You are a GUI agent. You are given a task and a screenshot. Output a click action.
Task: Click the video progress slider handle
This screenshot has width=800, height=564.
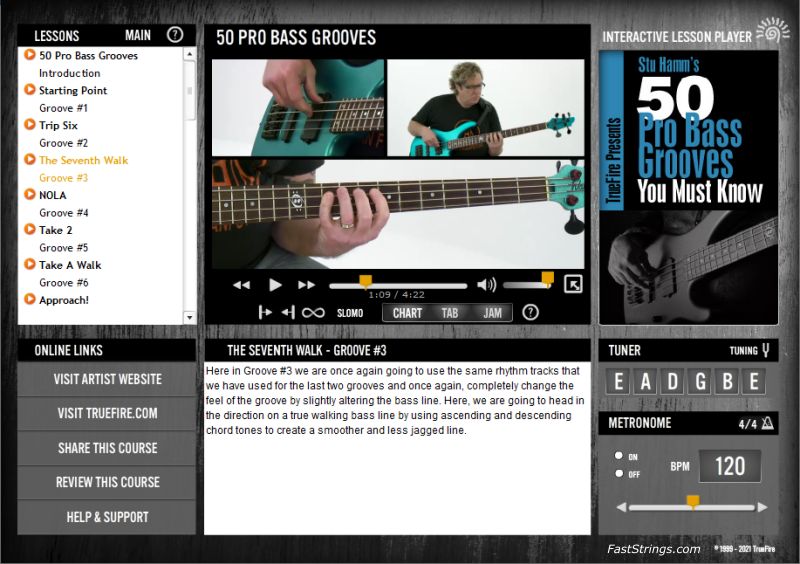tap(365, 281)
